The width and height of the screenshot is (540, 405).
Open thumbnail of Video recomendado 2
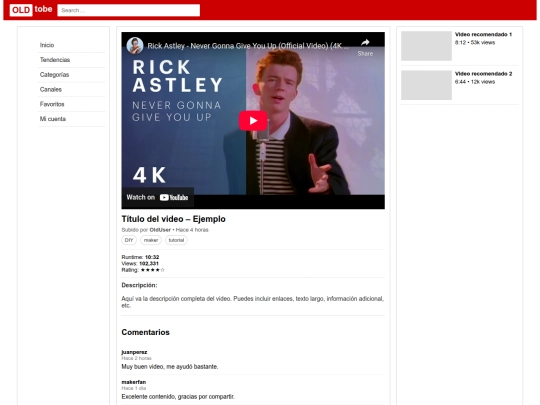[426, 85]
